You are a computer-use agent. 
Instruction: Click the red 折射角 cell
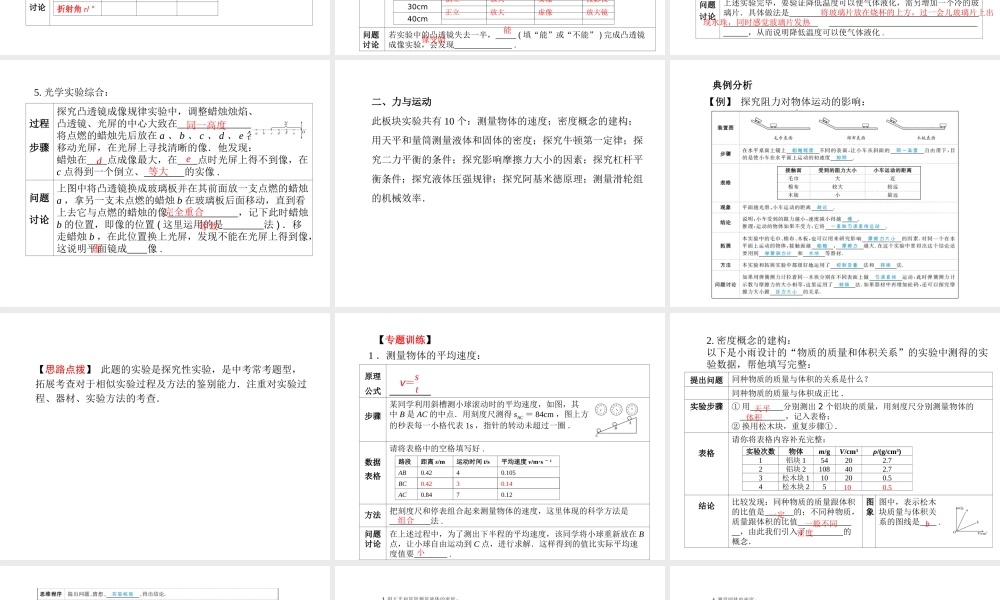point(76,9)
